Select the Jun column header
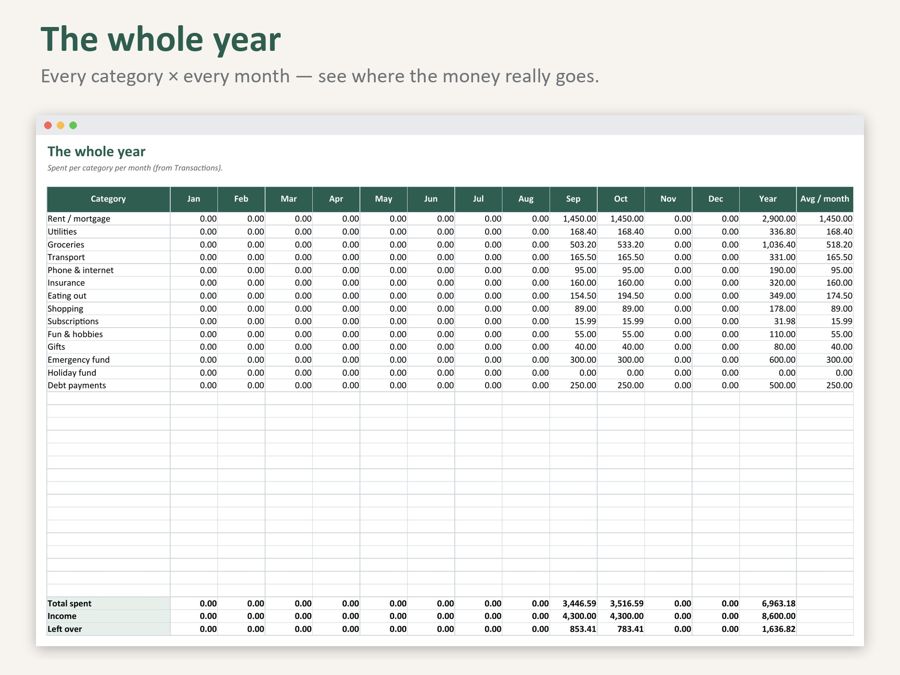This screenshot has width=900, height=675. (x=431, y=199)
